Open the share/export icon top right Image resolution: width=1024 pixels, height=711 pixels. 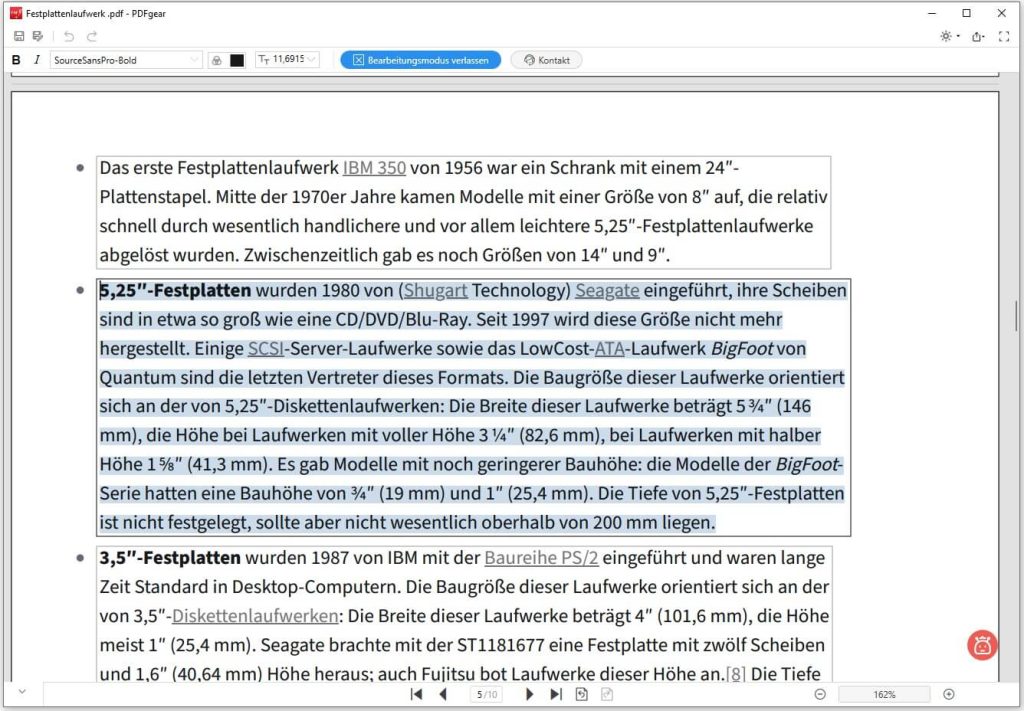[976, 35]
